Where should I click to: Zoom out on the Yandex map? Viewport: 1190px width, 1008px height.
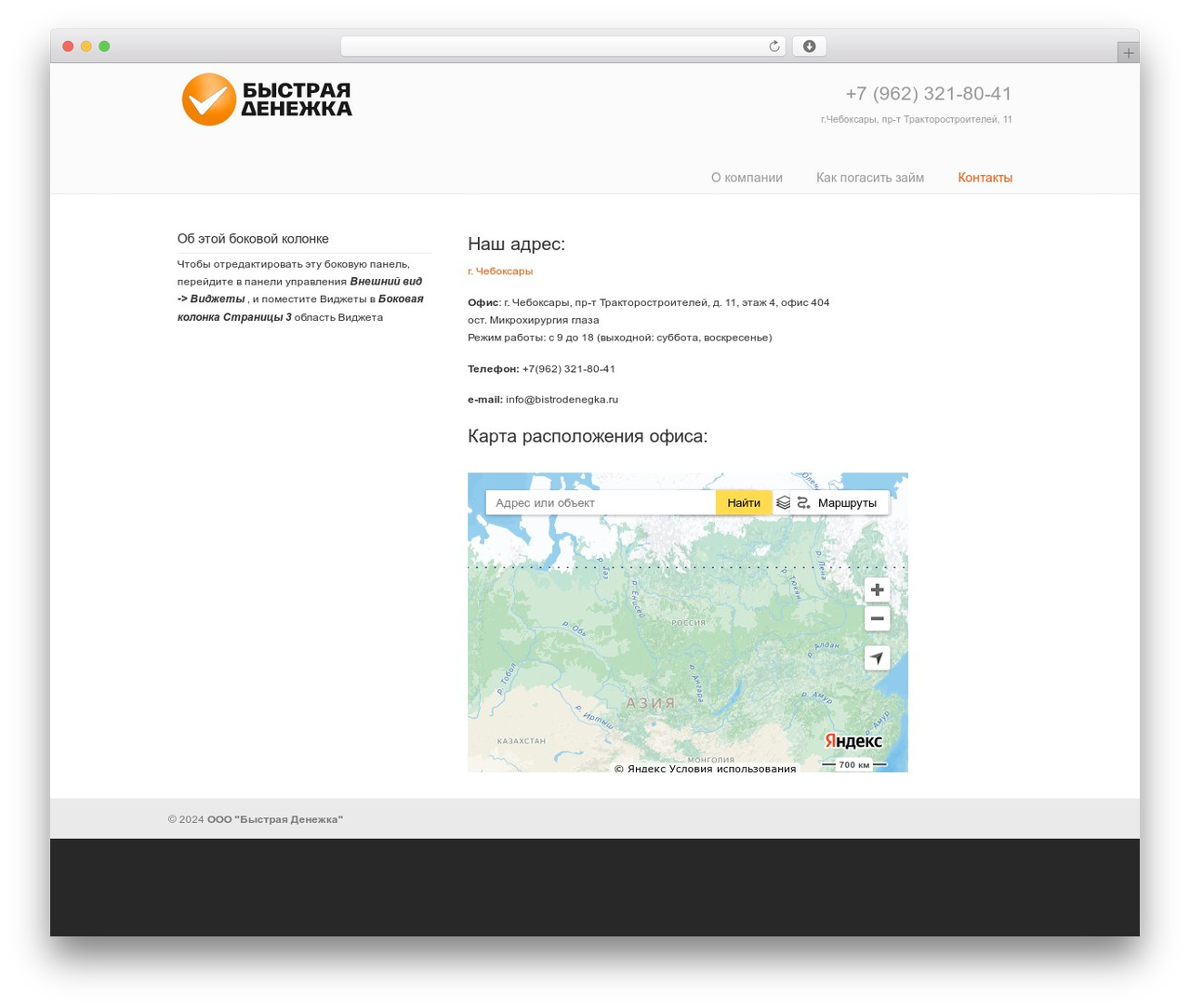click(x=877, y=618)
